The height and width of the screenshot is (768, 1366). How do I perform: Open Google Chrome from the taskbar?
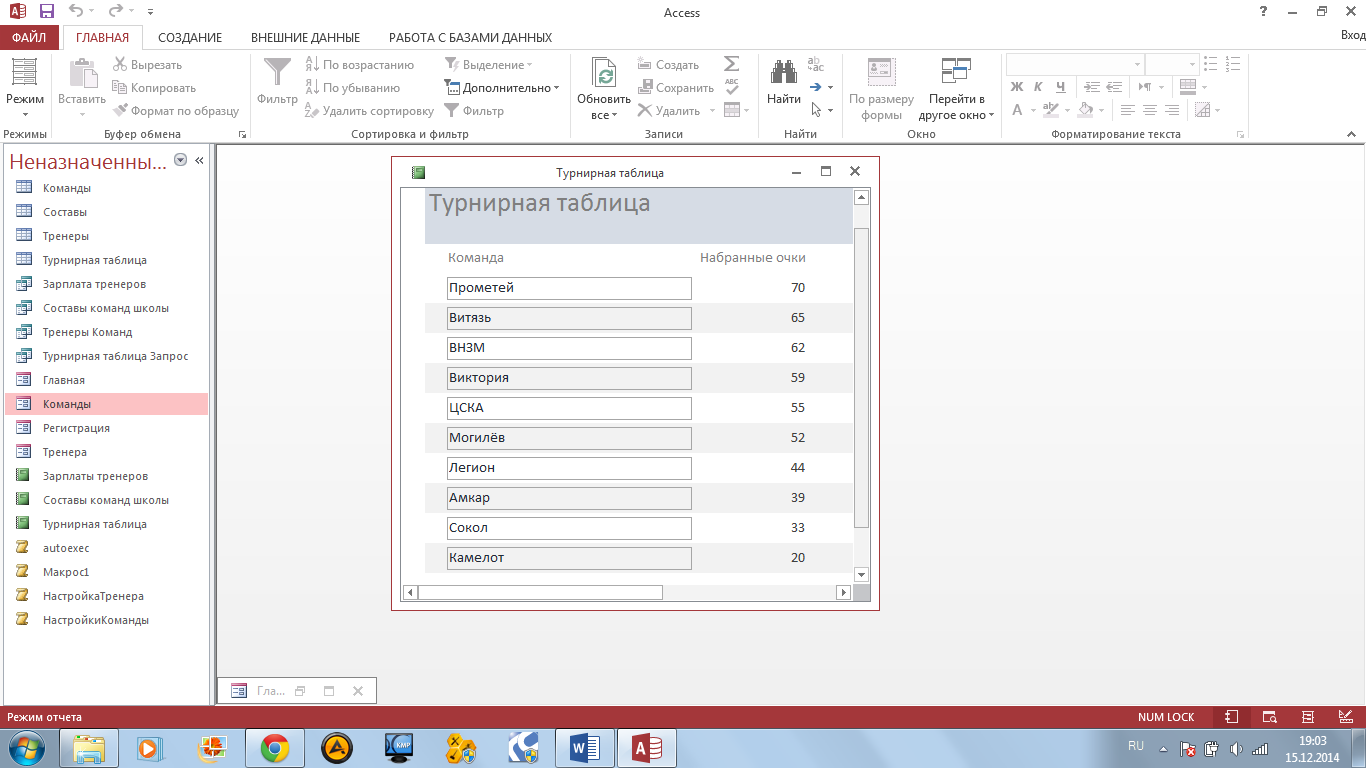click(275, 747)
